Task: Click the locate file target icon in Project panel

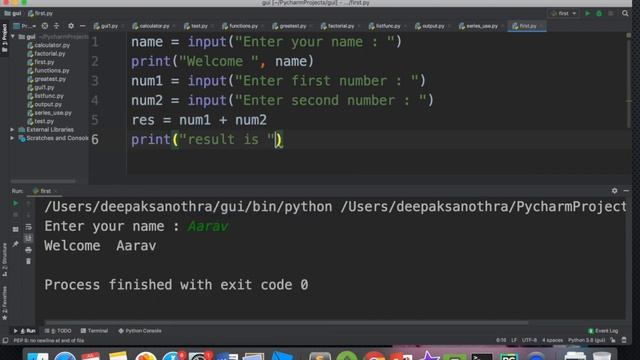Action: [45, 26]
